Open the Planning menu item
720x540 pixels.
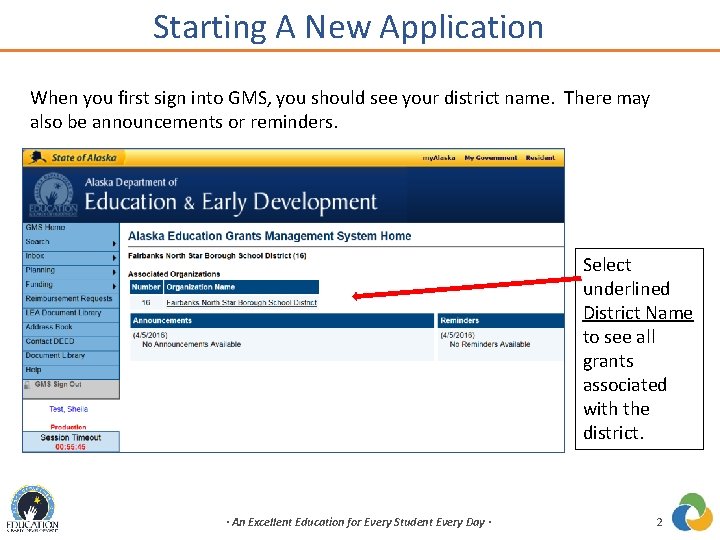pyautogui.click(x=40, y=270)
